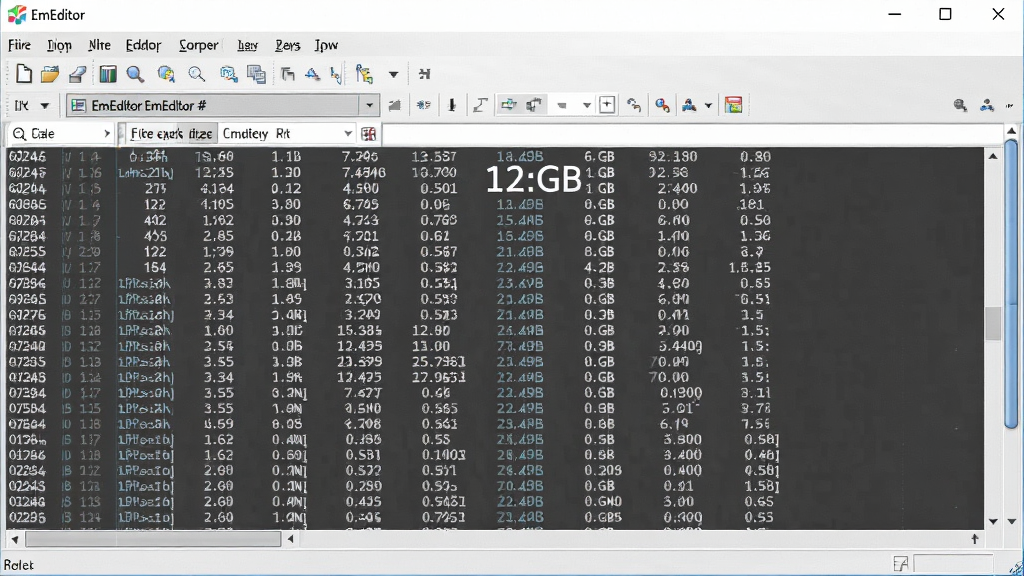Open the blue user icon's dropdown arrow
1024x576 pixels.
click(x=708, y=106)
